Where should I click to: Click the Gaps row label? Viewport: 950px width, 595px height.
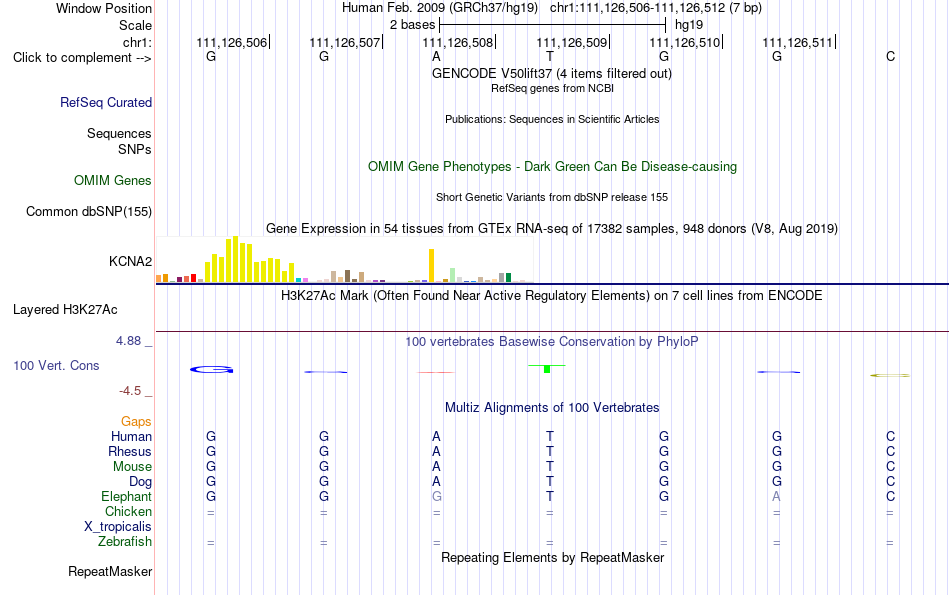click(x=136, y=422)
